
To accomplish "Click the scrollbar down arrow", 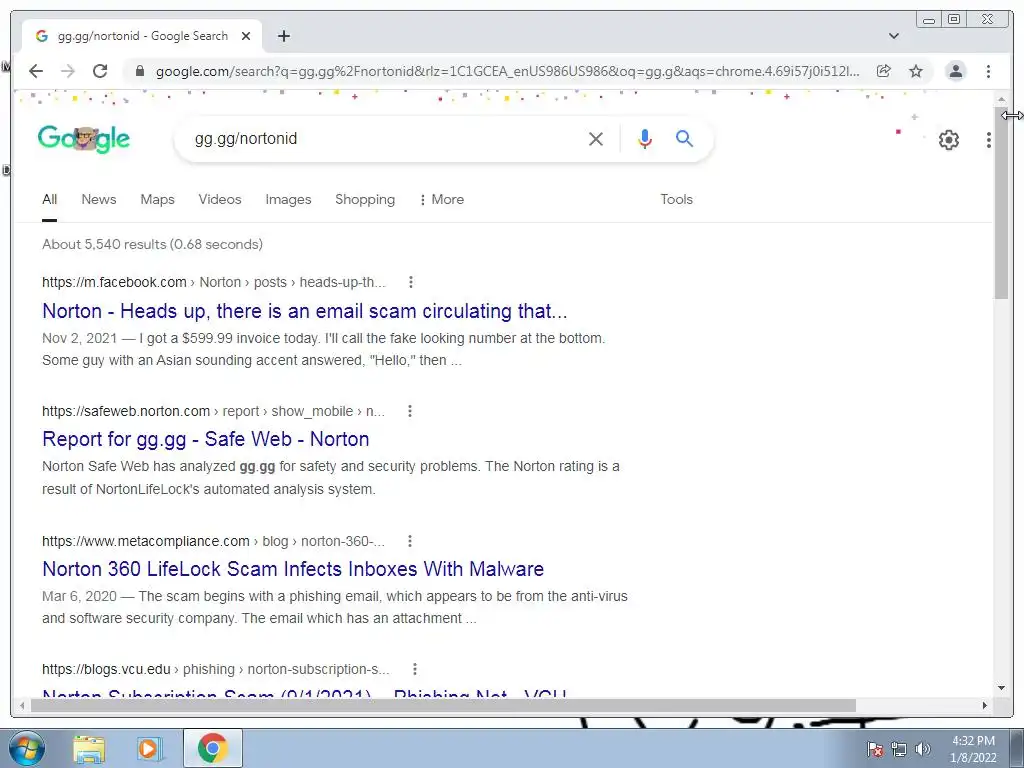I will 1002,688.
